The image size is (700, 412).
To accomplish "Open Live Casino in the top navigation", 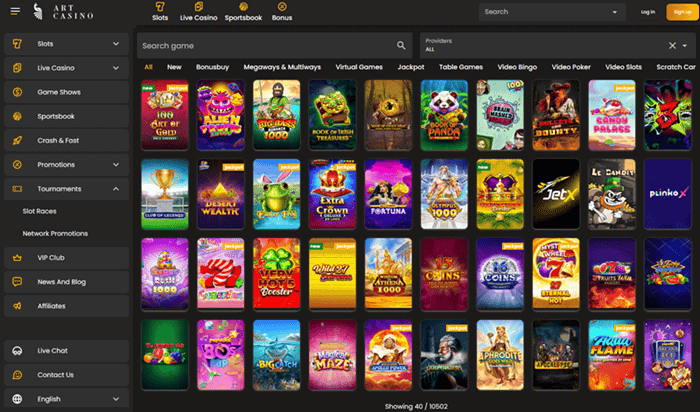I will (x=198, y=12).
